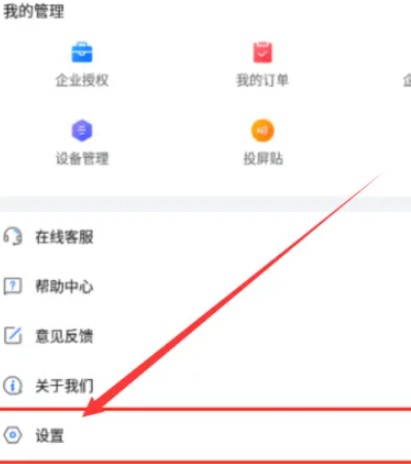The width and height of the screenshot is (411, 464).
Task: Tap the 企业授权 text label
Action: point(82,80)
